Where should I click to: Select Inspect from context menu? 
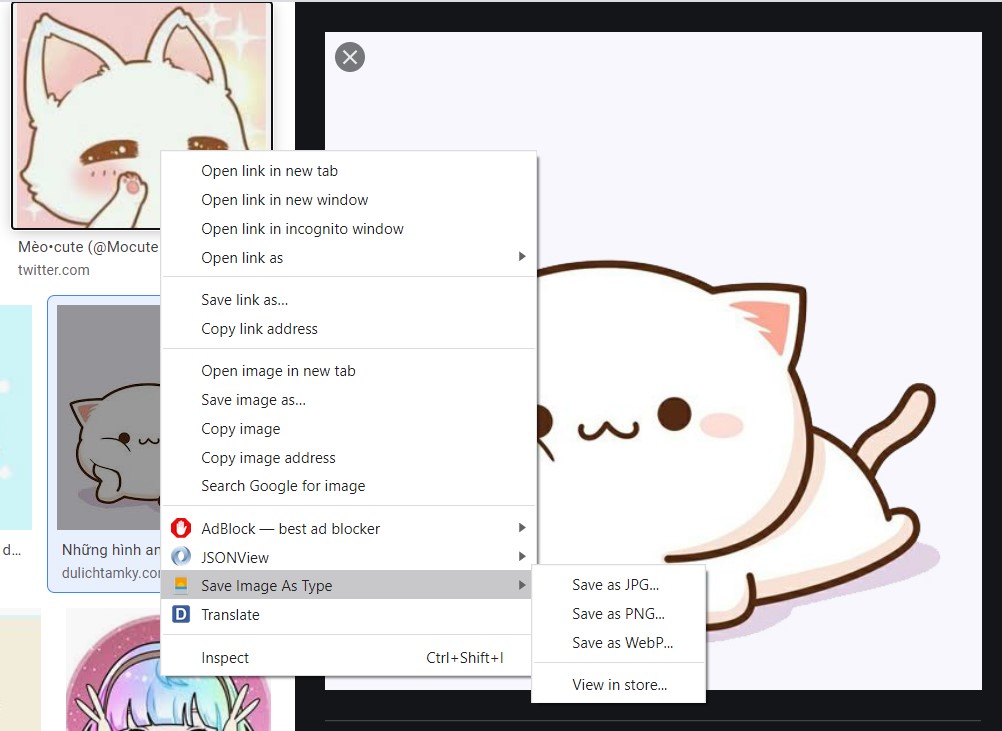coord(346,658)
